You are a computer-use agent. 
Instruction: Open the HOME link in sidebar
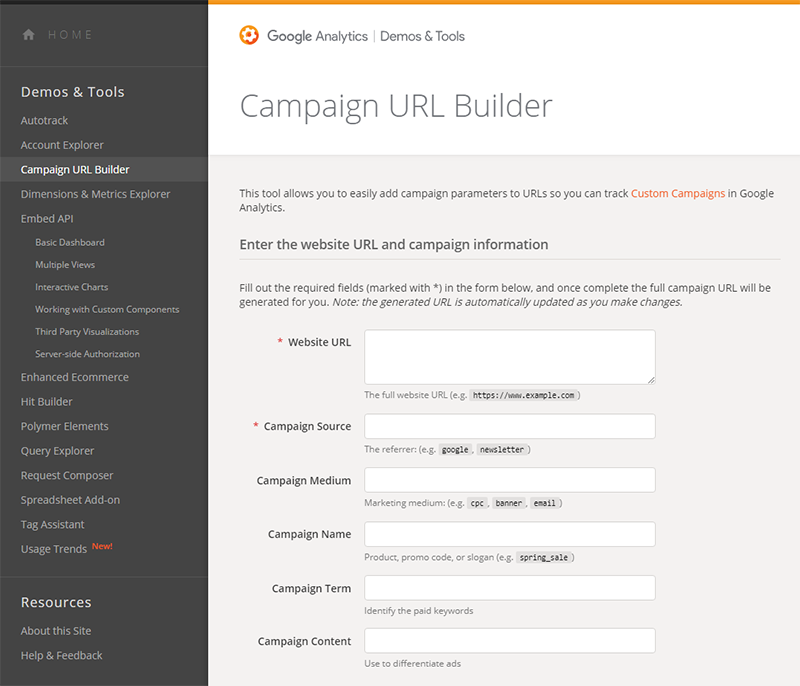pos(70,35)
